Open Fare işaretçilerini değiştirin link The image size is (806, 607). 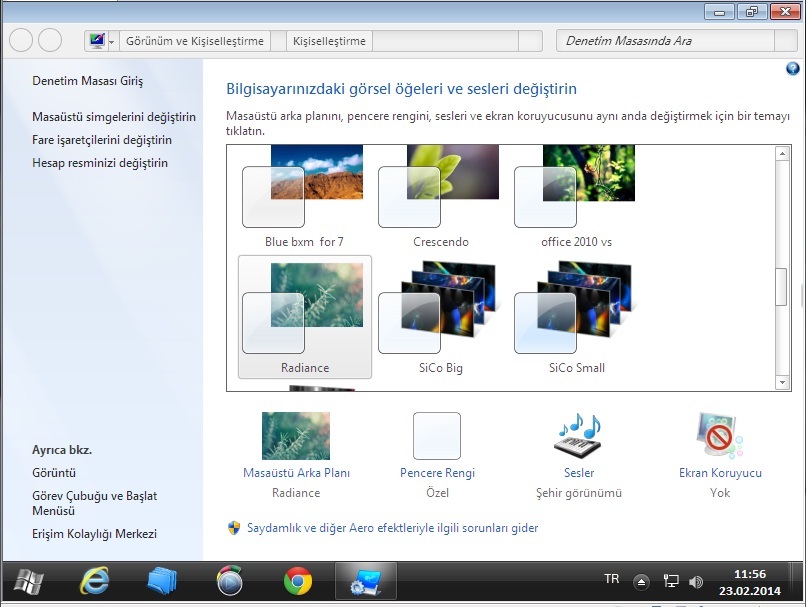click(102, 140)
